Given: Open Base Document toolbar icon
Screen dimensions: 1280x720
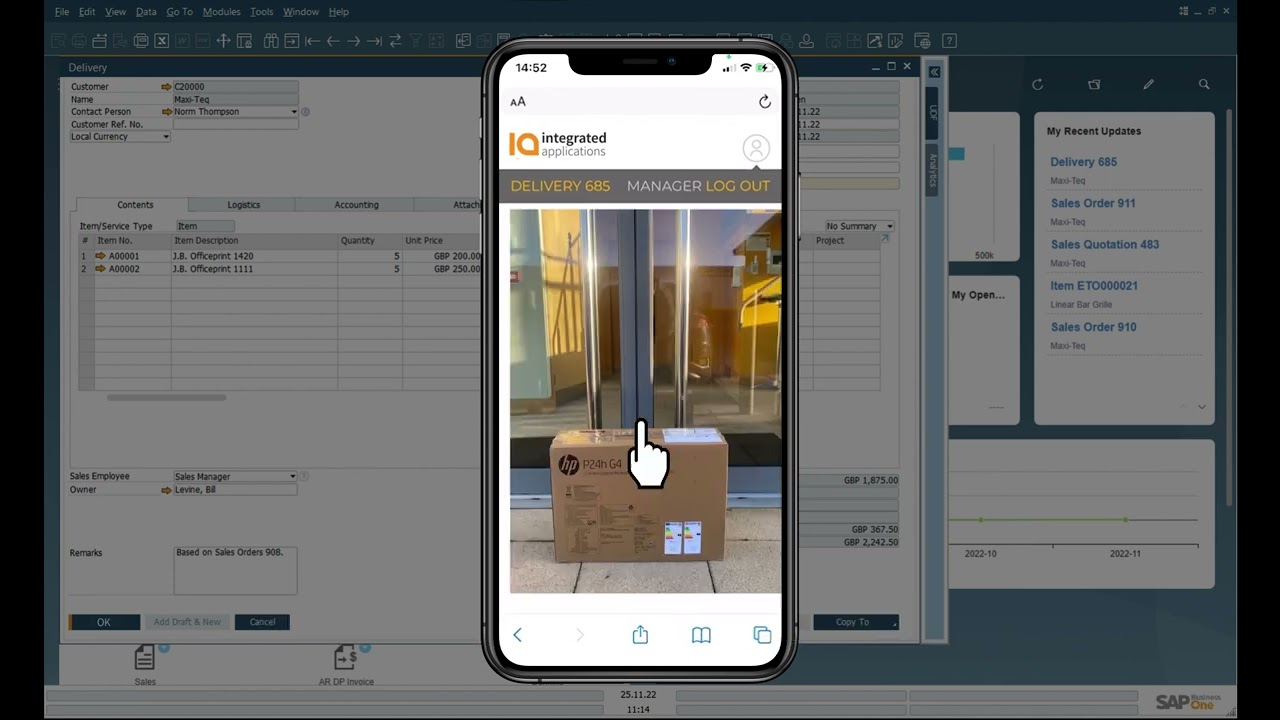Looking at the screenshot, I should point(463,41).
